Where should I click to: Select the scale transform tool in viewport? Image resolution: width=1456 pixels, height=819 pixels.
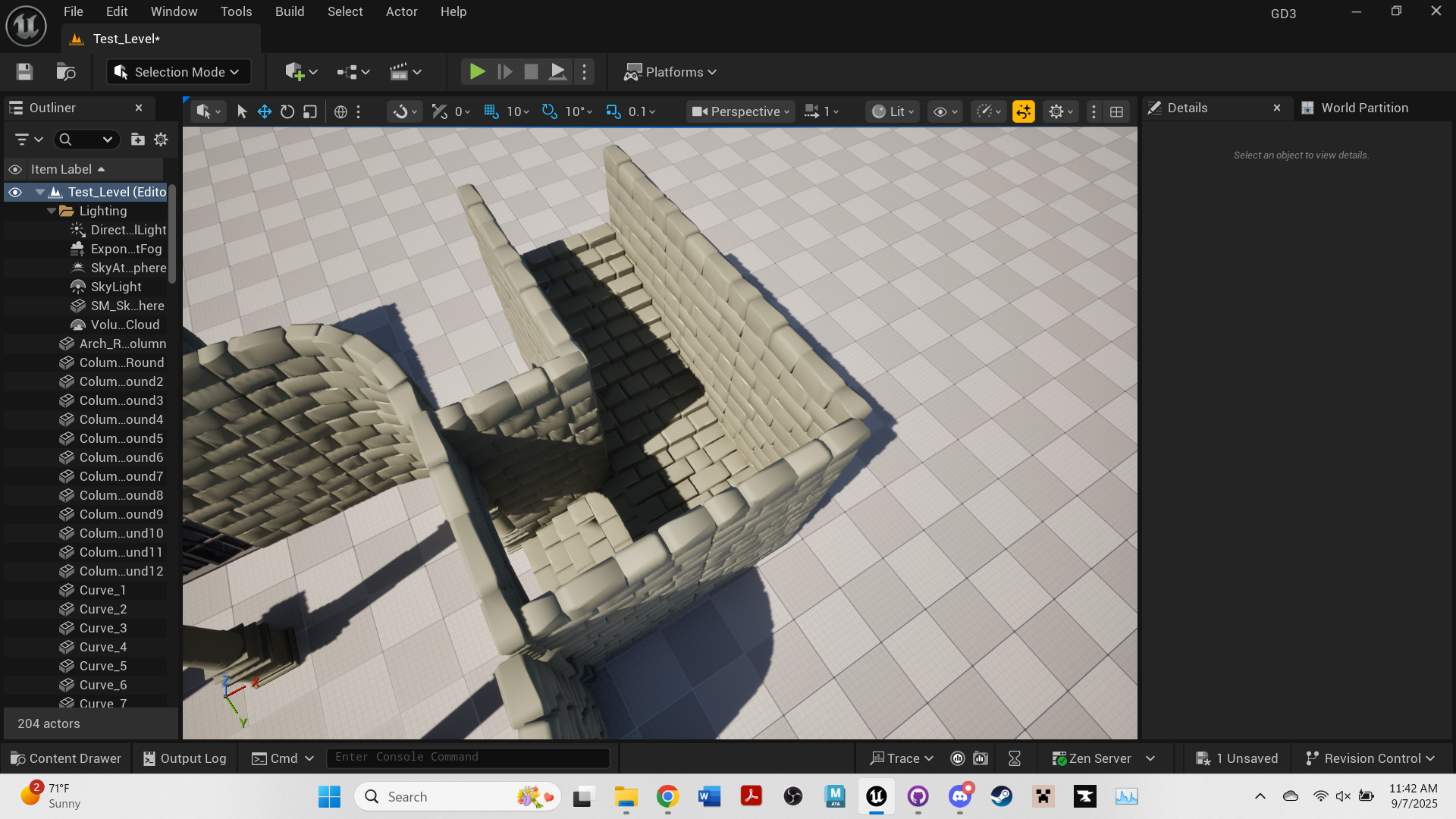point(309,111)
